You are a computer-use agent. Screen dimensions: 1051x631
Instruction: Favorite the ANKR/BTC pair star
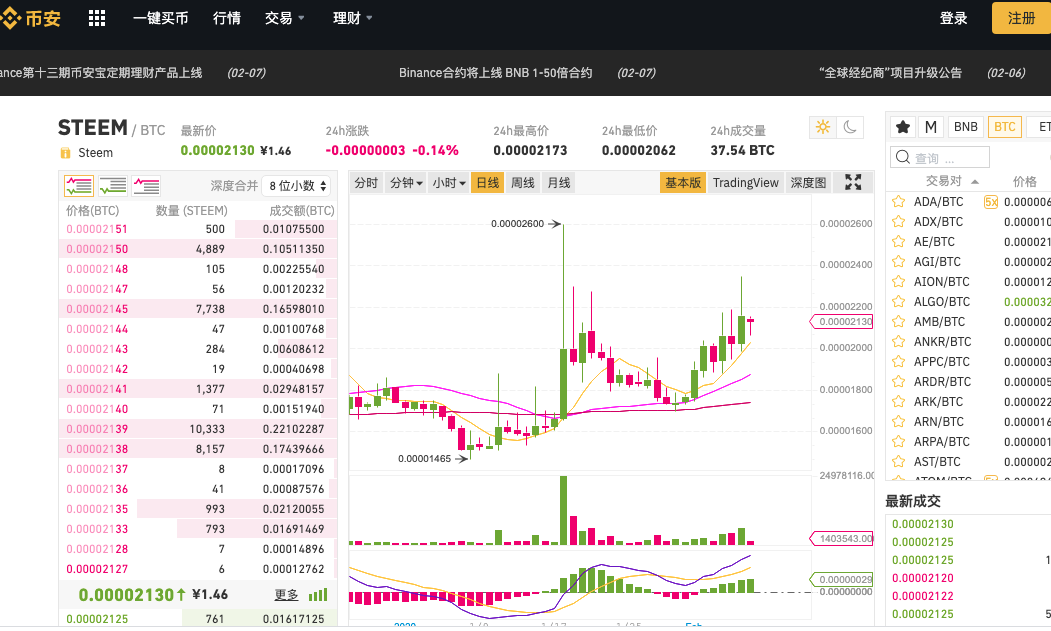coord(898,342)
